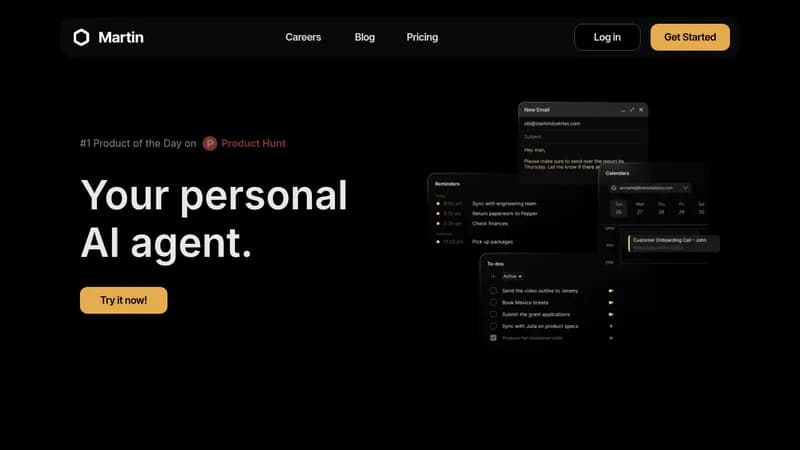Viewport: 800px width, 450px height.
Task: Click 'Check finances' reminder text
Action: point(490,223)
